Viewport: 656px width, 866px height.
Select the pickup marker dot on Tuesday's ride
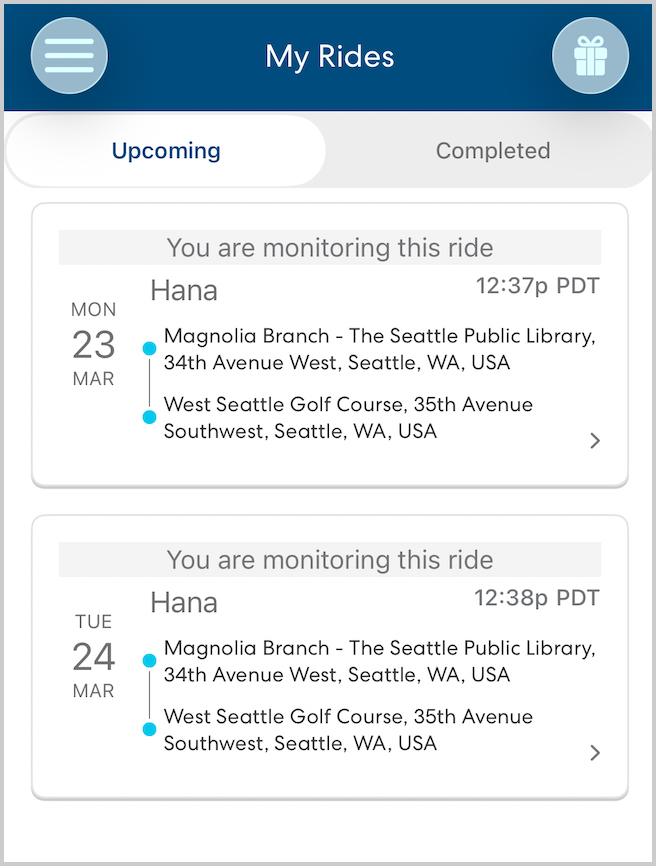coord(149,660)
